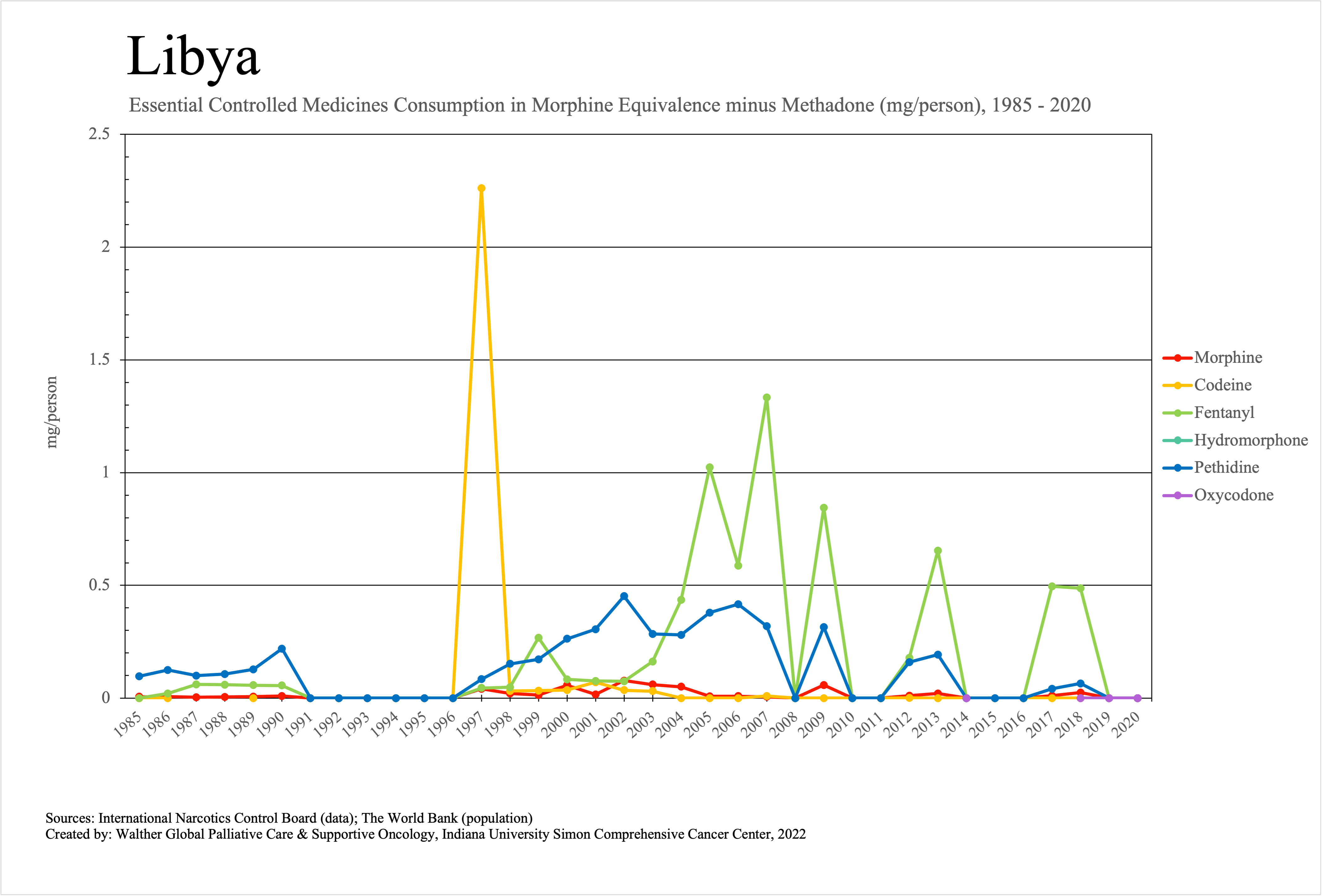Click the Morphine legend entry
The image size is (1323, 896).
coord(1227,358)
